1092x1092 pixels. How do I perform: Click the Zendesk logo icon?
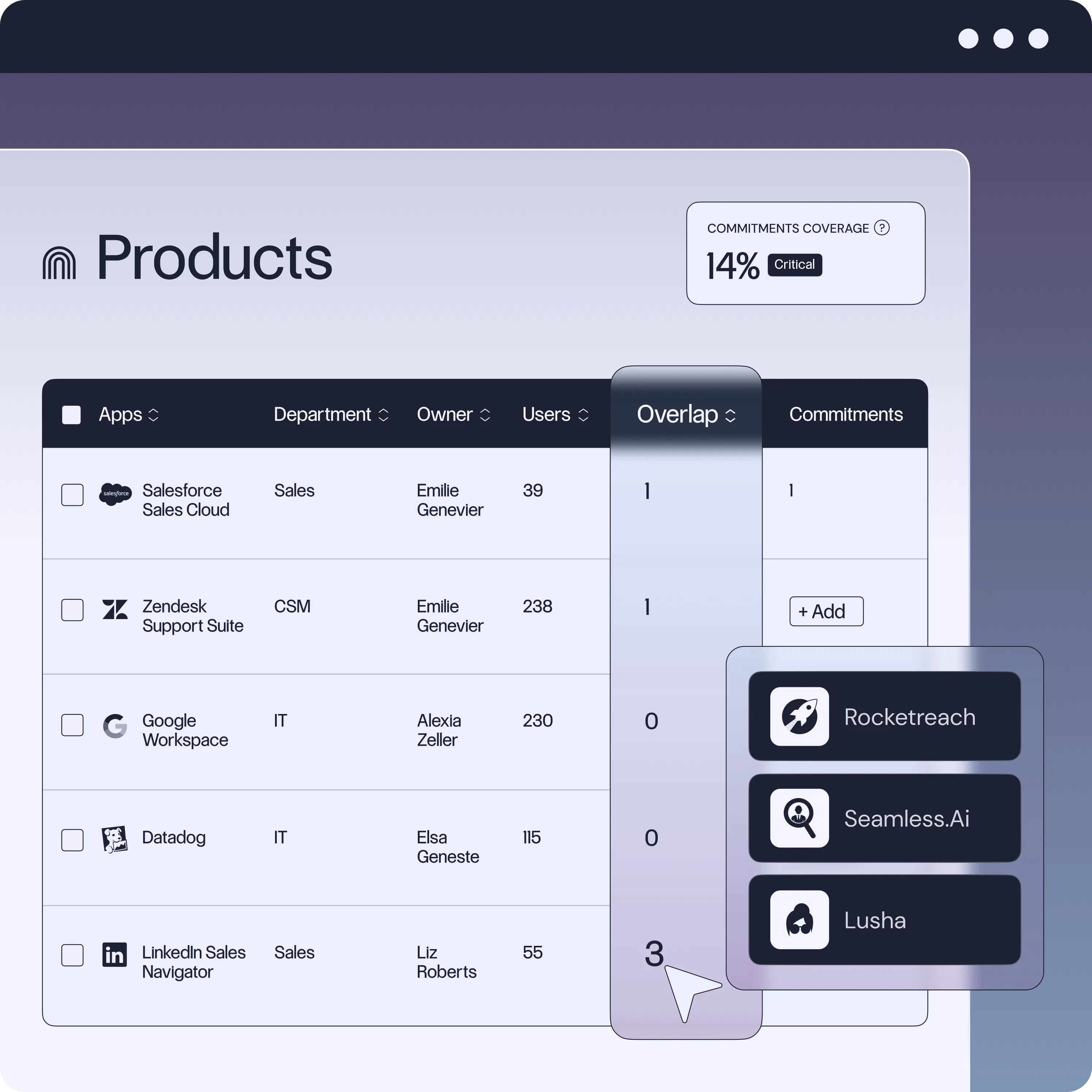pyautogui.click(x=115, y=610)
